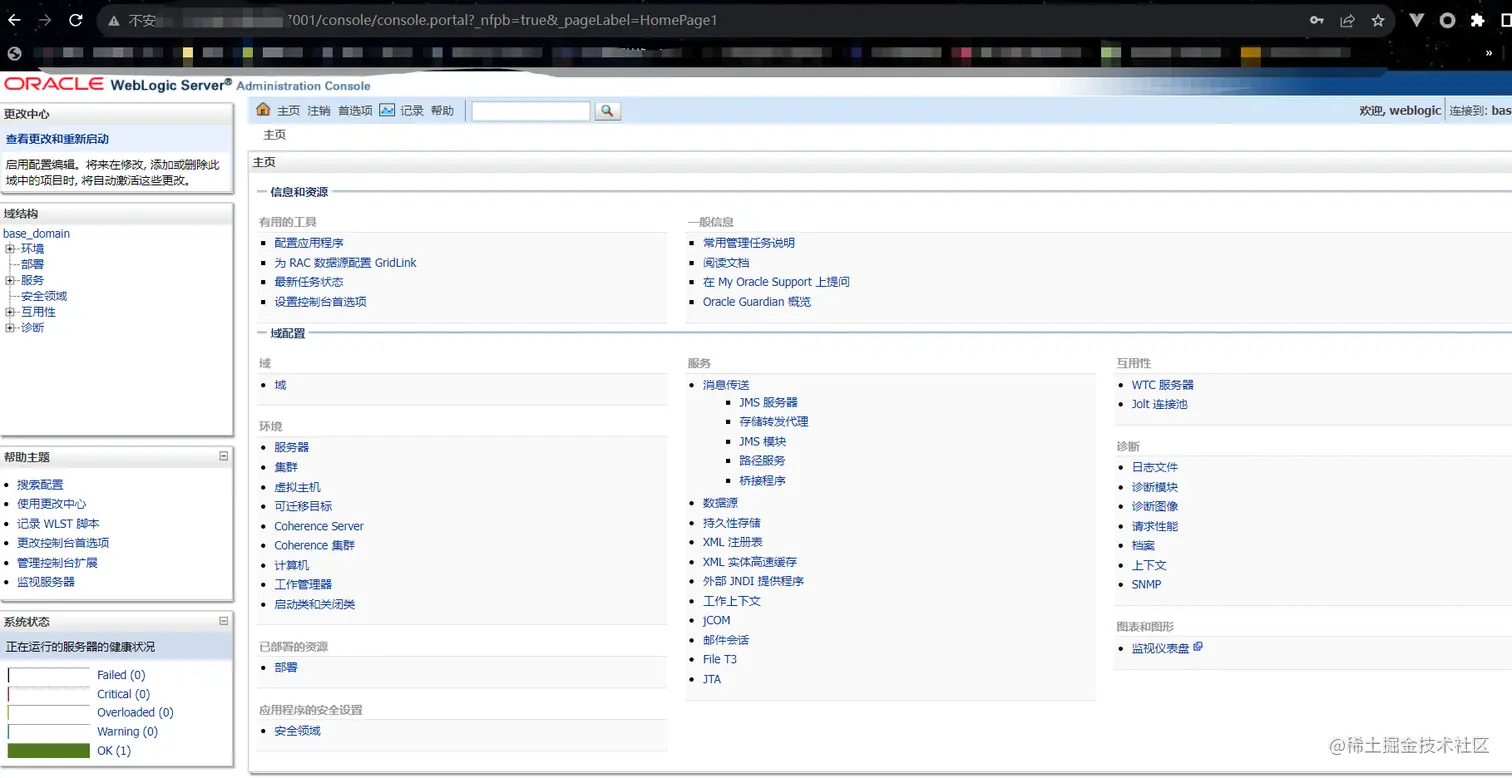Click the search magnifier button
The width and height of the screenshot is (1512, 778).
coord(607,111)
